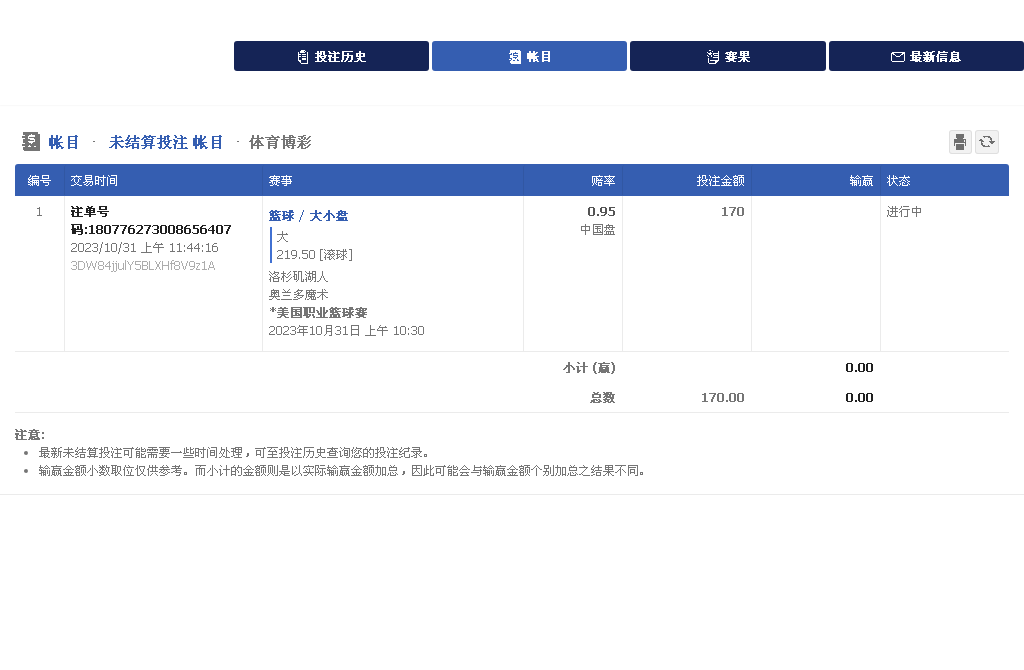This screenshot has height=670, width=1024.
Task: Click the 注意: heading
Action: pos(30,435)
